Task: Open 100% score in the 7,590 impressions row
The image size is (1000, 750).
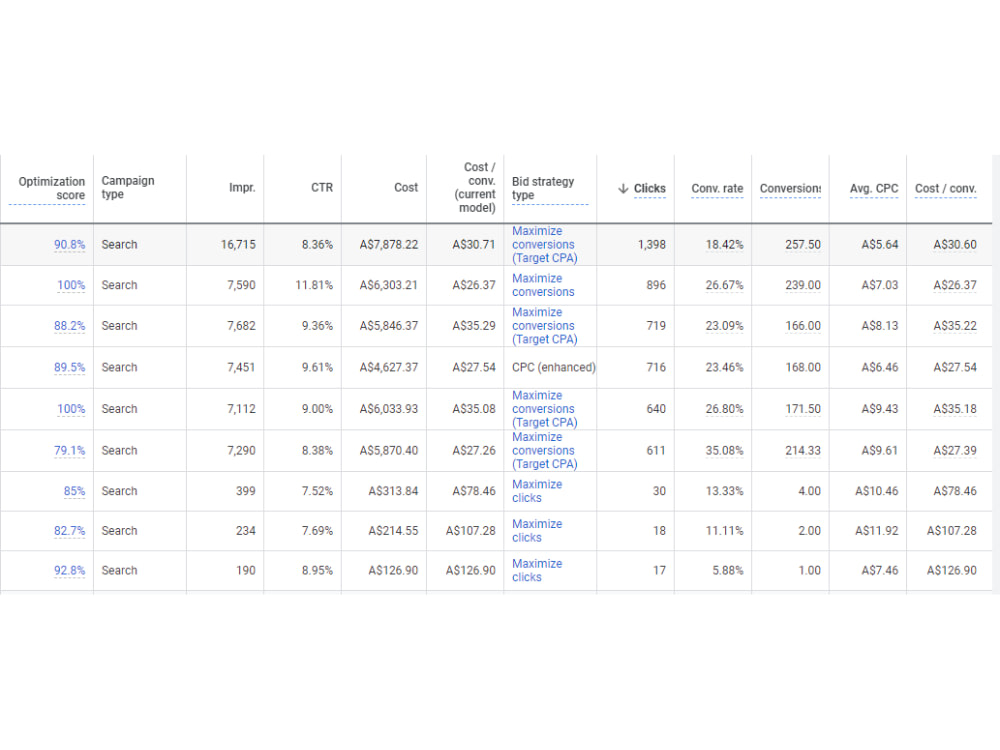Action: point(71,284)
